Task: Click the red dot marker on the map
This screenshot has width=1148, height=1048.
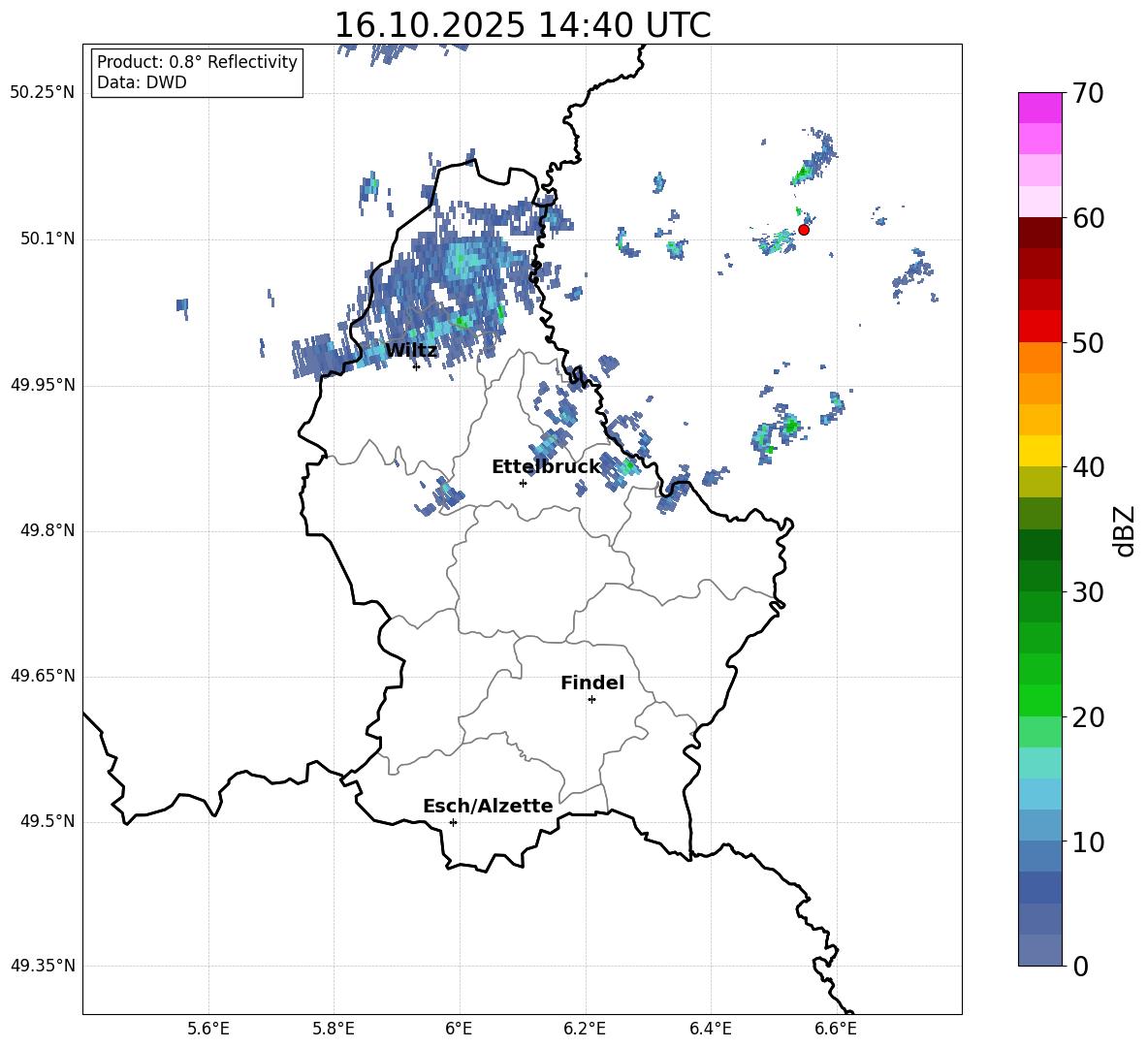Action: (803, 230)
